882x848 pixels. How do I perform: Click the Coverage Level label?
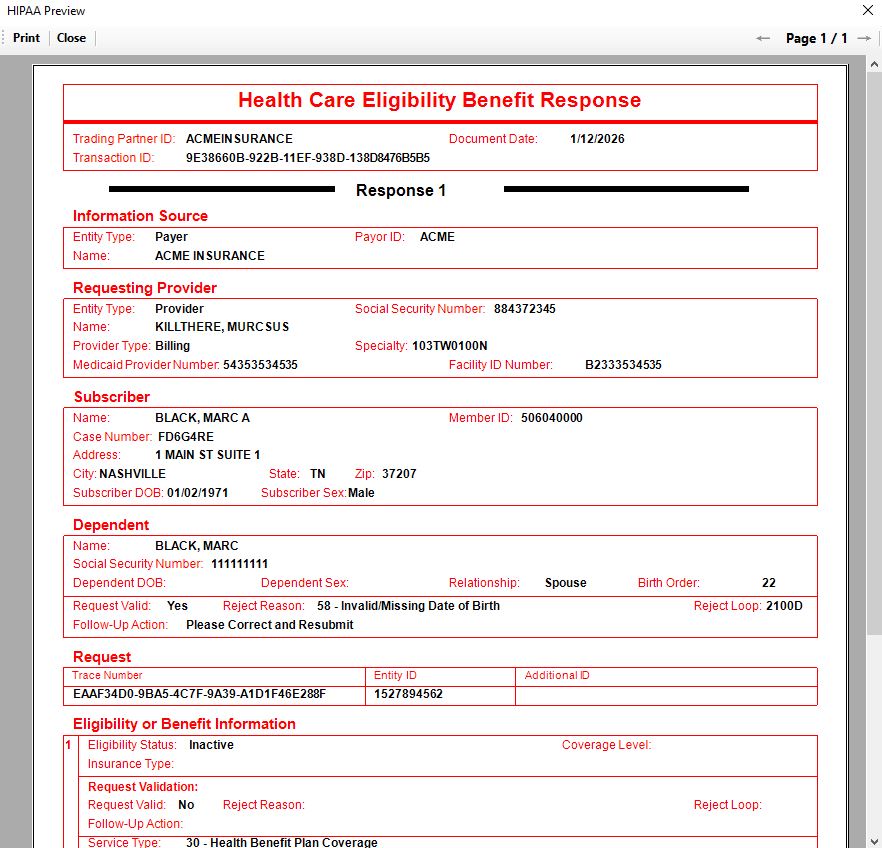(x=606, y=745)
